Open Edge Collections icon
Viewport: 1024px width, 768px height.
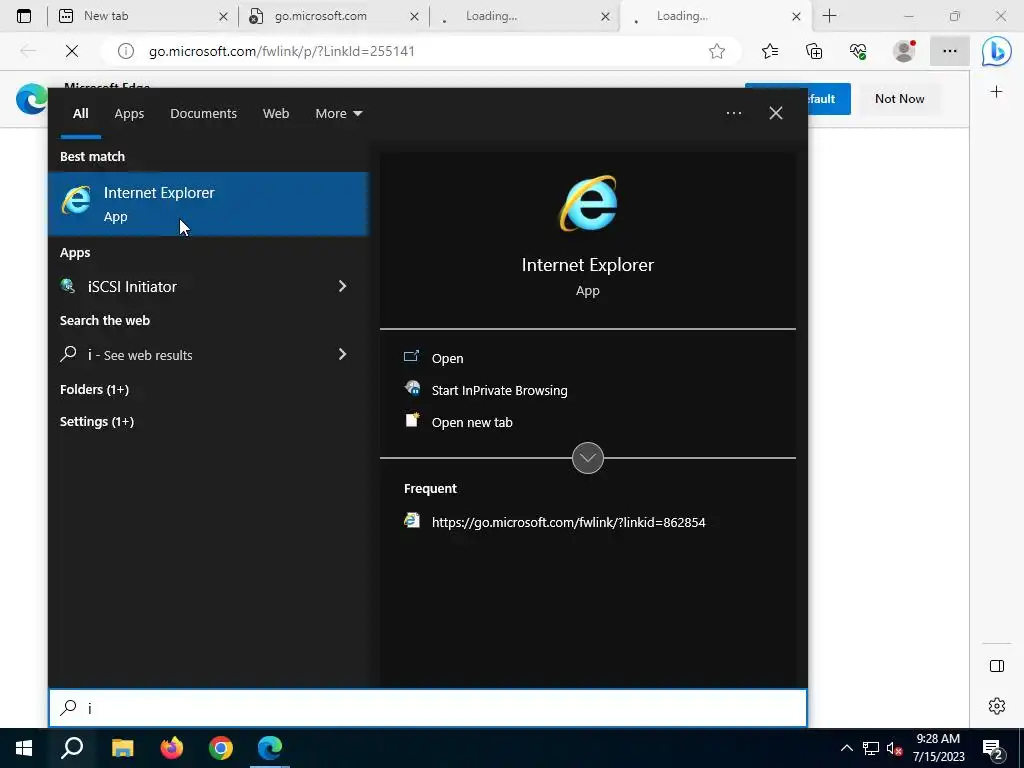[x=814, y=51]
